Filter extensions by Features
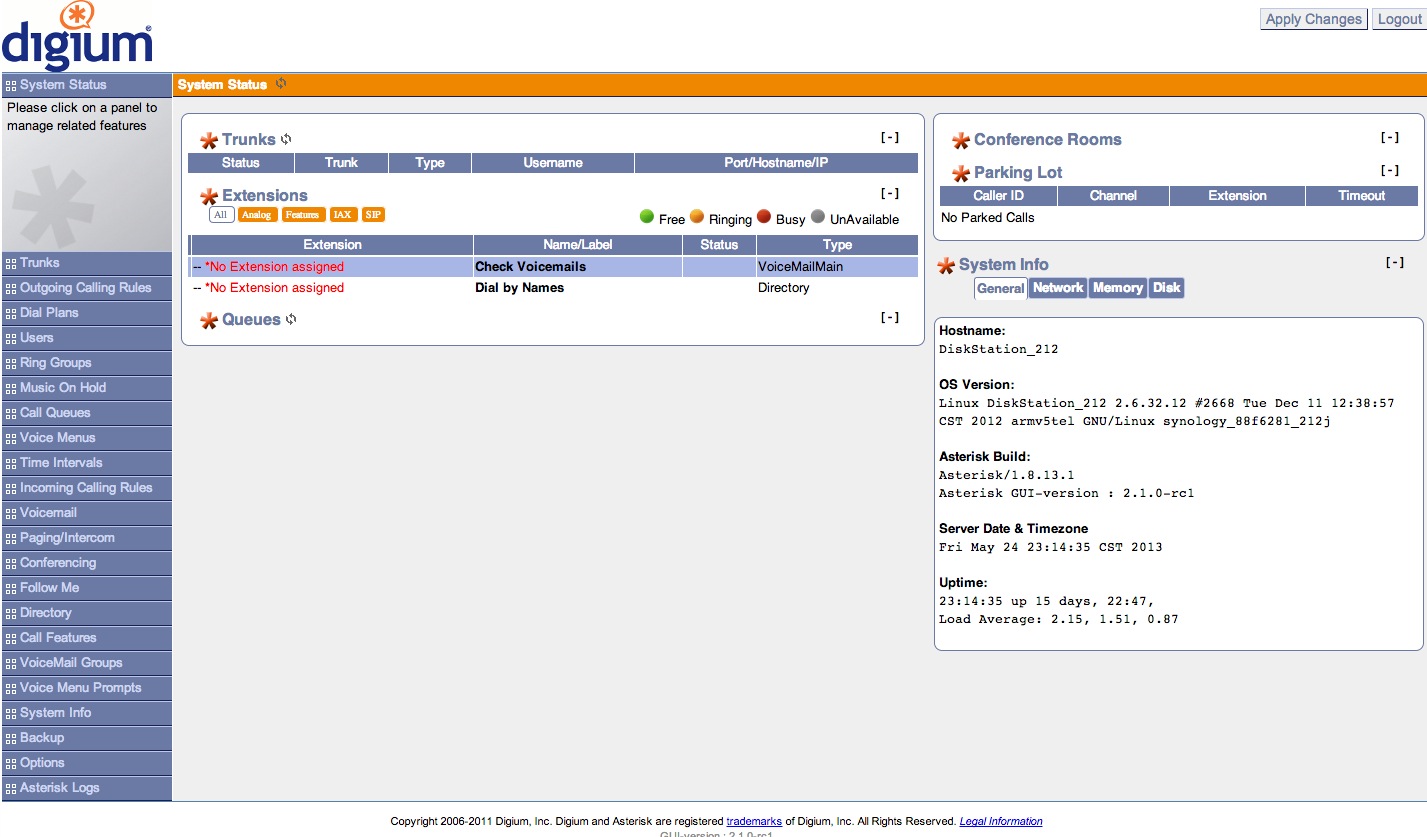The image size is (1427, 837). (302, 215)
